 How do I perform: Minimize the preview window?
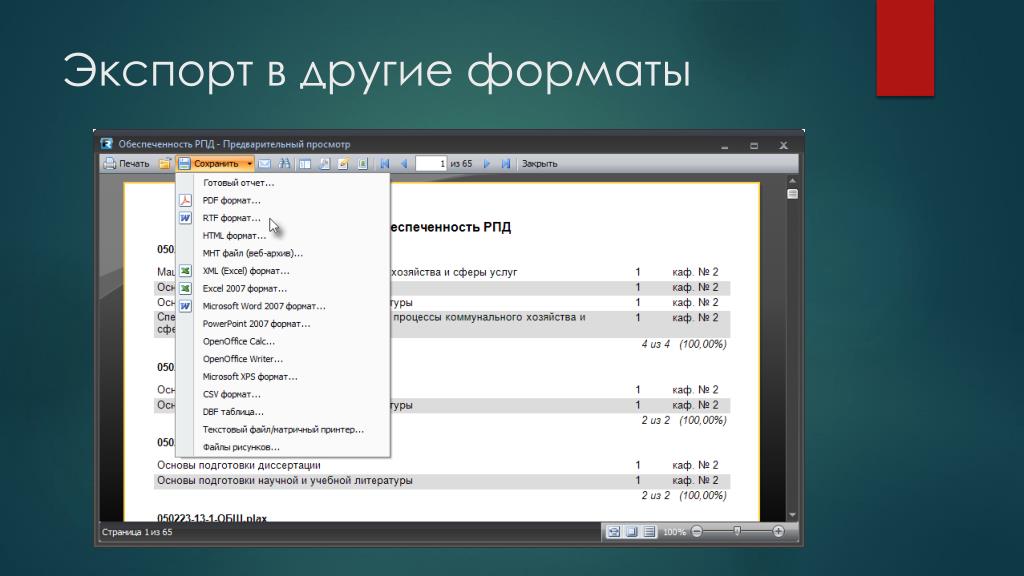724,146
